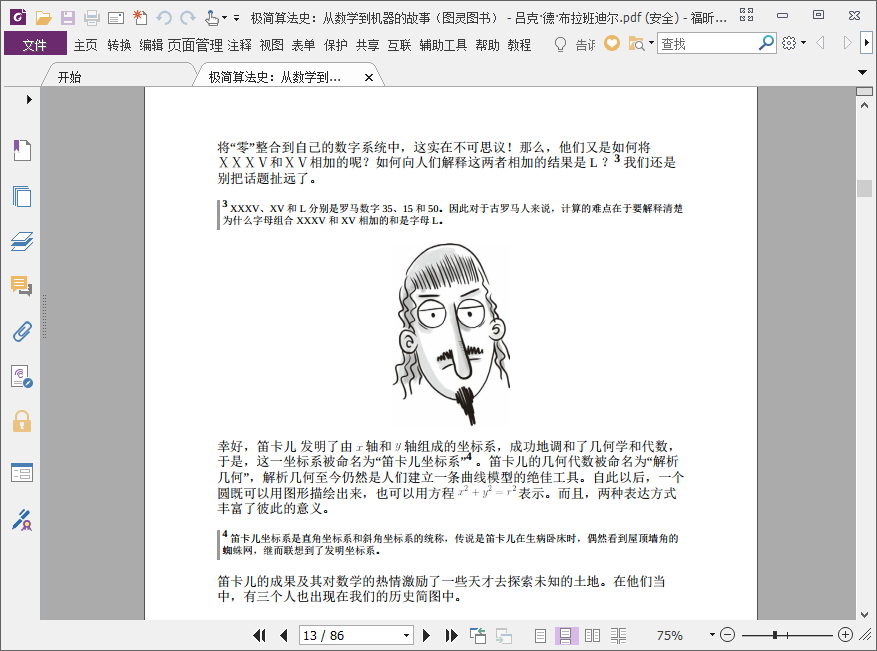Click the zoom slider handle
This screenshot has height=651, width=877.
775,635
